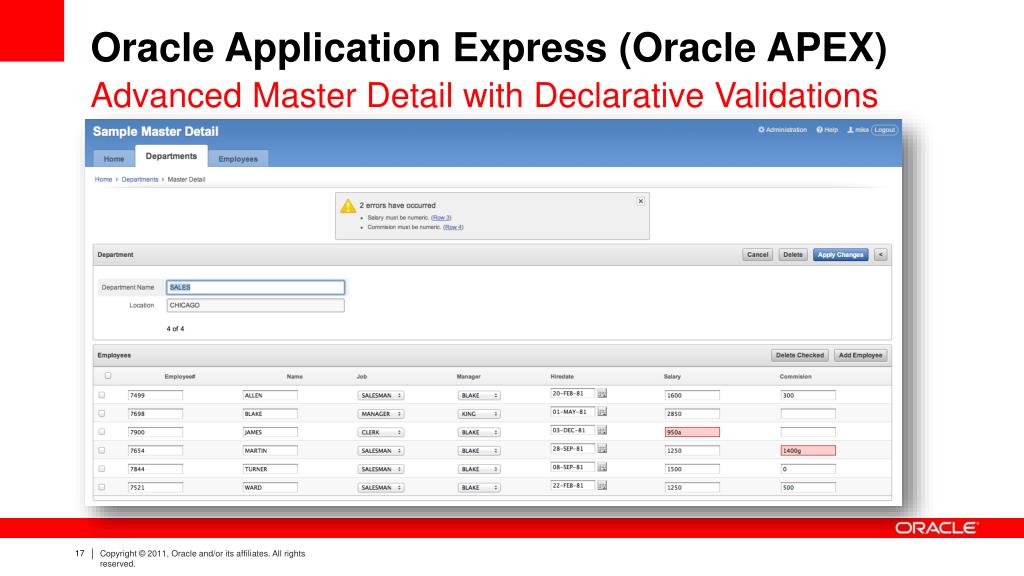Focus the Department Name field
The height and width of the screenshot is (576, 1024).
255,287
